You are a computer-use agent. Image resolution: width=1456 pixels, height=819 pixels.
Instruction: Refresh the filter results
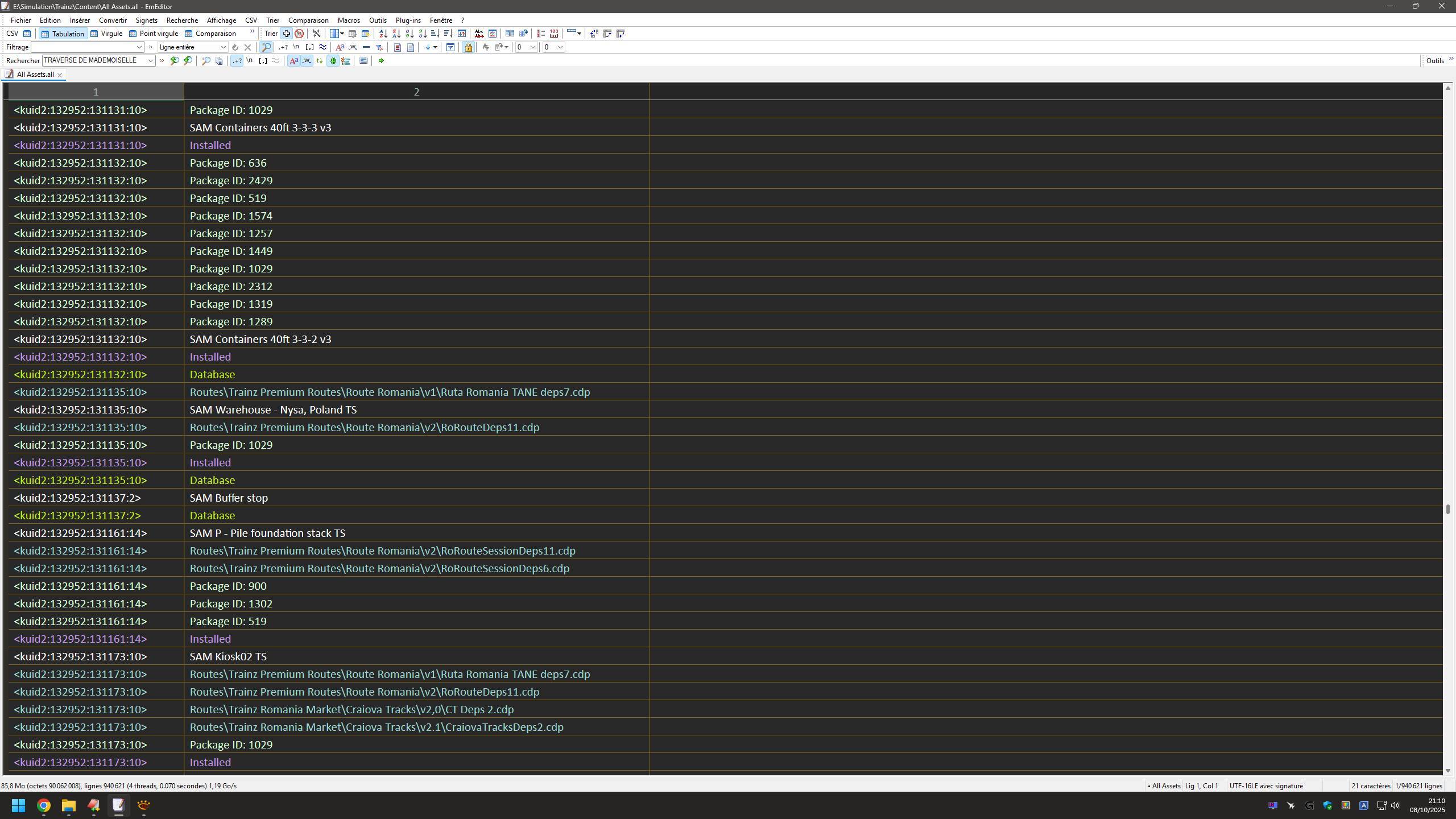pyautogui.click(x=235, y=47)
